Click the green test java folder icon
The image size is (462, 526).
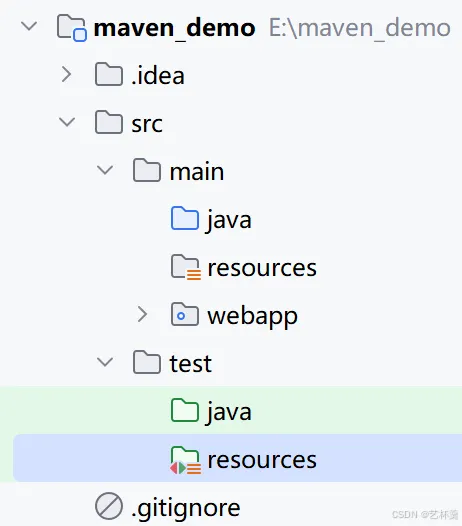185,410
